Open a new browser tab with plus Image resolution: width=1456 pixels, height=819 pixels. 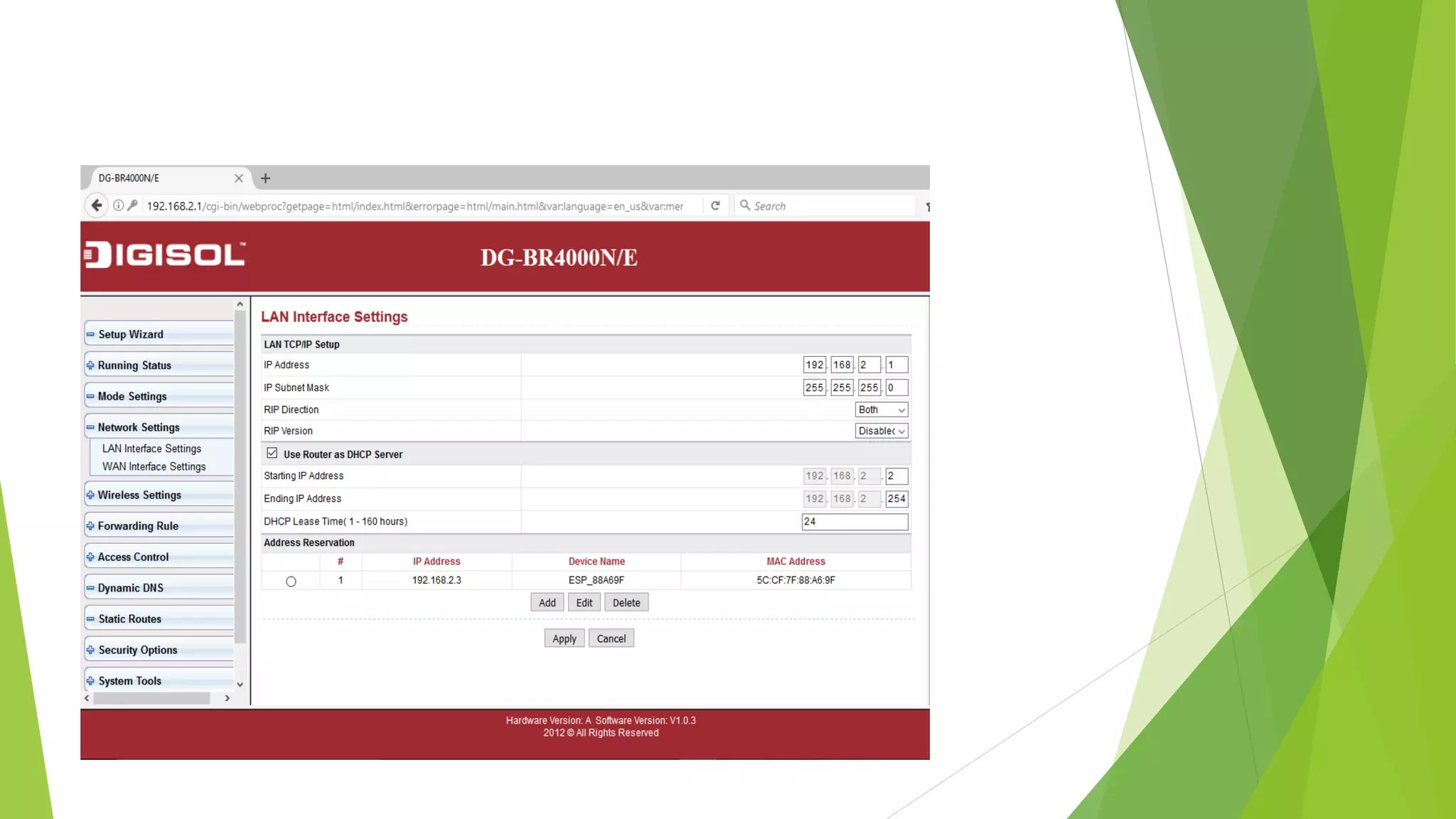pyautogui.click(x=265, y=178)
